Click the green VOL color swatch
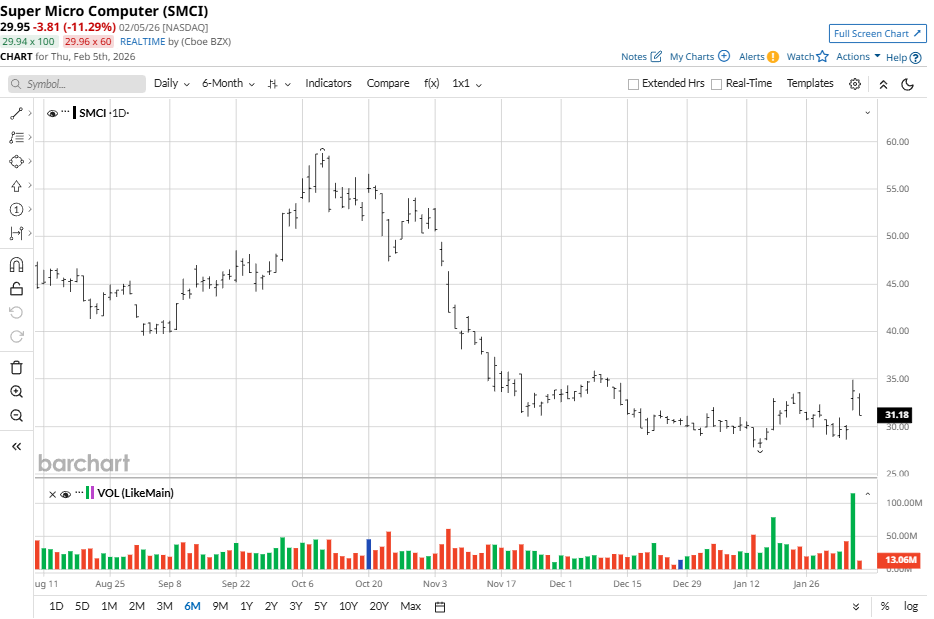 pos(88,493)
